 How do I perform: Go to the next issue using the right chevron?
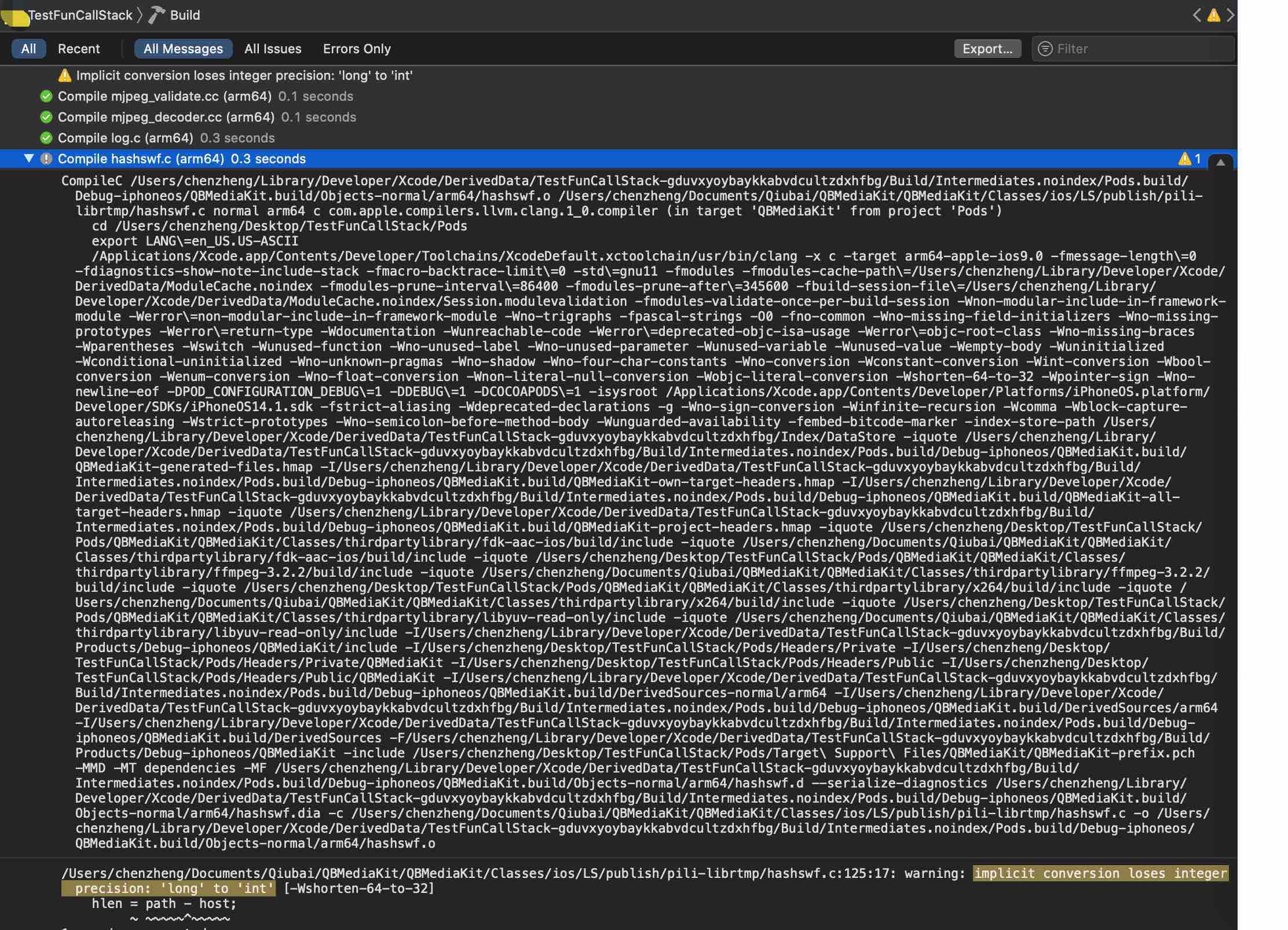click(1231, 15)
